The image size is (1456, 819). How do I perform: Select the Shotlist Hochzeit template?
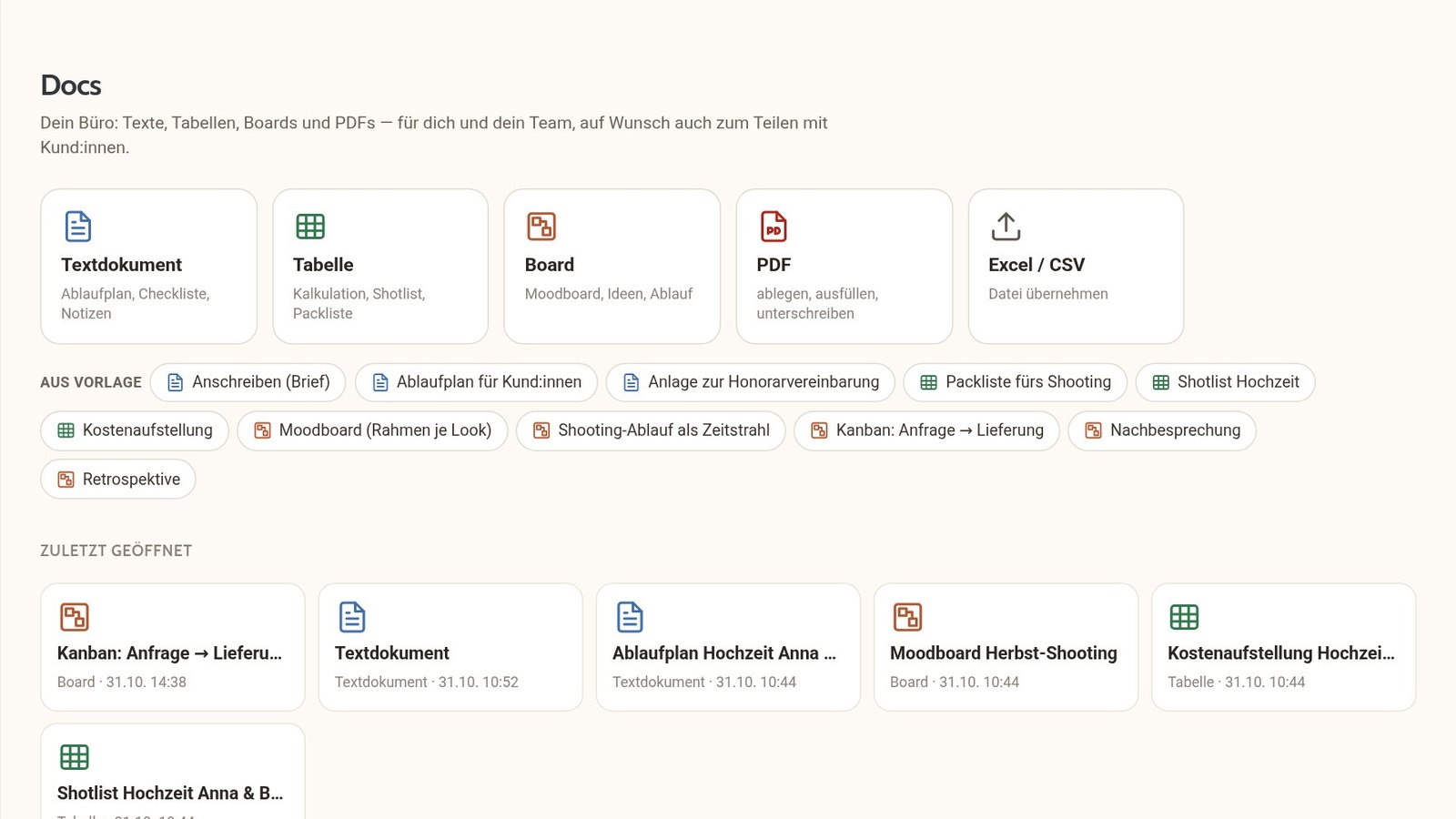point(1225,382)
